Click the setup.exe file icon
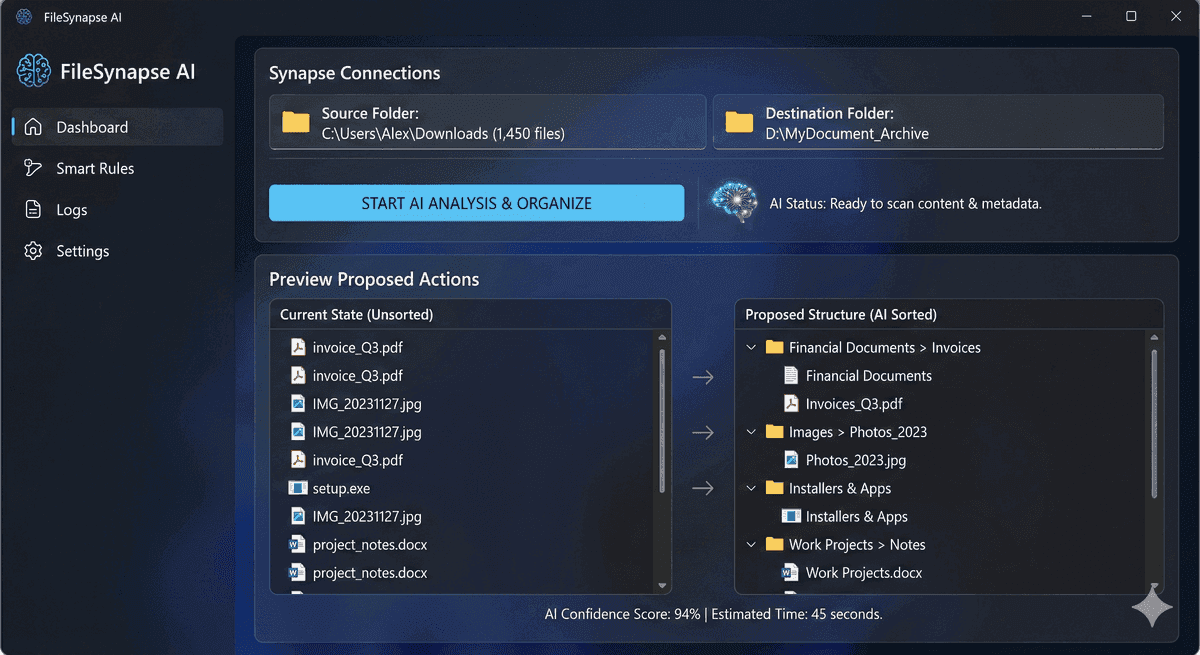The height and width of the screenshot is (655, 1200). (x=297, y=488)
